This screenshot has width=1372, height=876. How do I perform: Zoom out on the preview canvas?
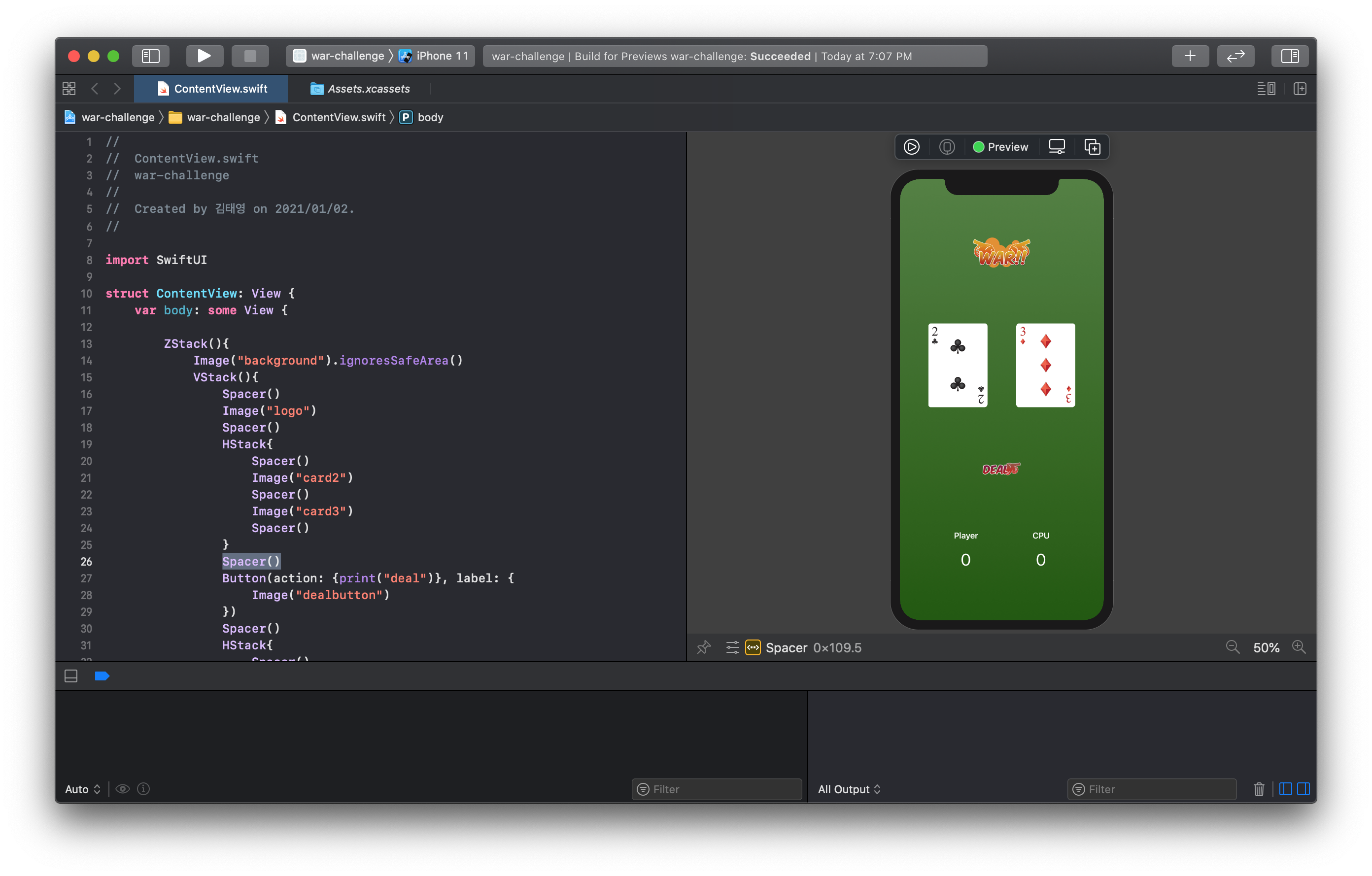[x=1233, y=647]
